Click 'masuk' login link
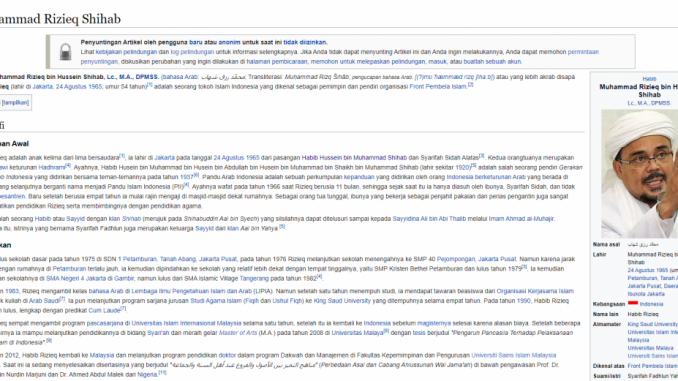 click(437, 61)
